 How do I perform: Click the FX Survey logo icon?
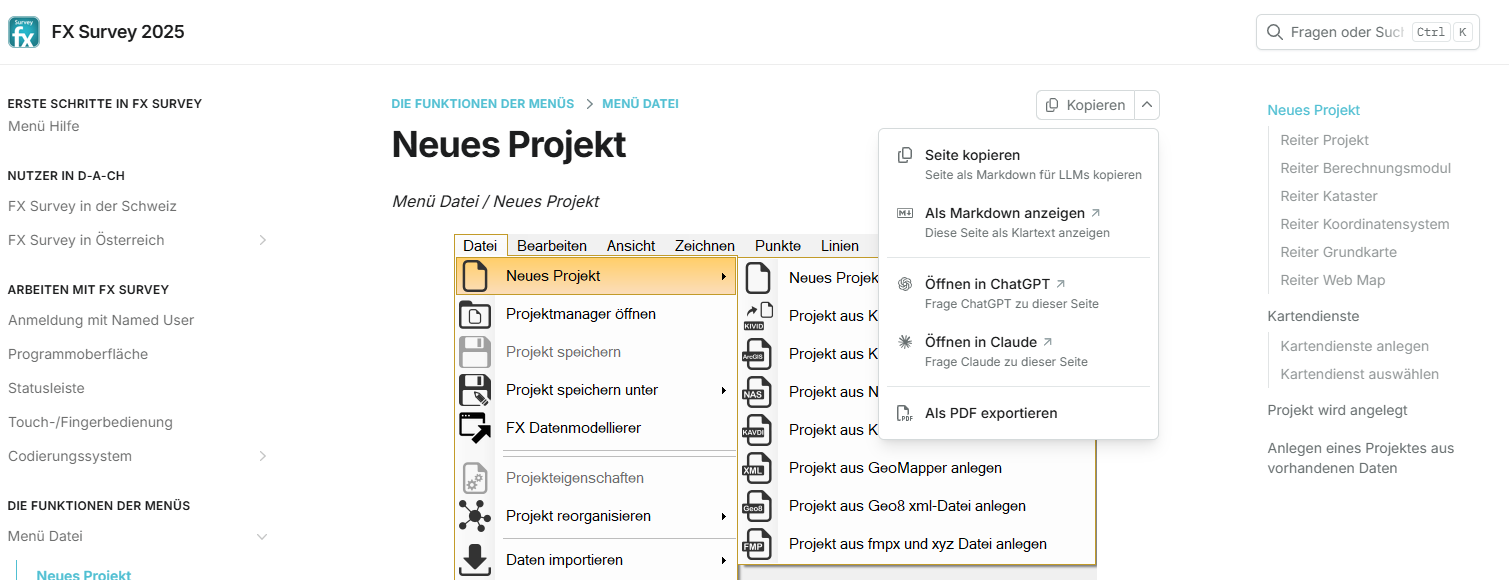[x=24, y=32]
